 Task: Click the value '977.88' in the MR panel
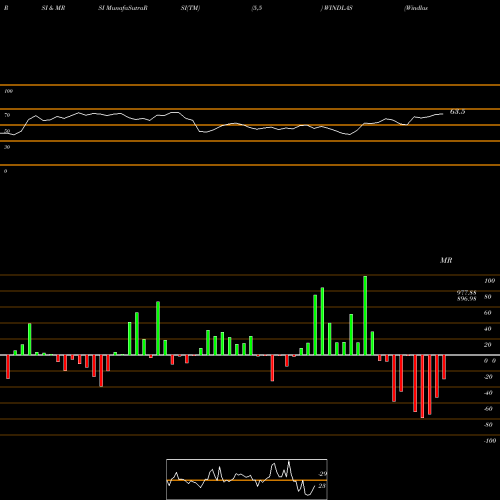tap(466, 293)
